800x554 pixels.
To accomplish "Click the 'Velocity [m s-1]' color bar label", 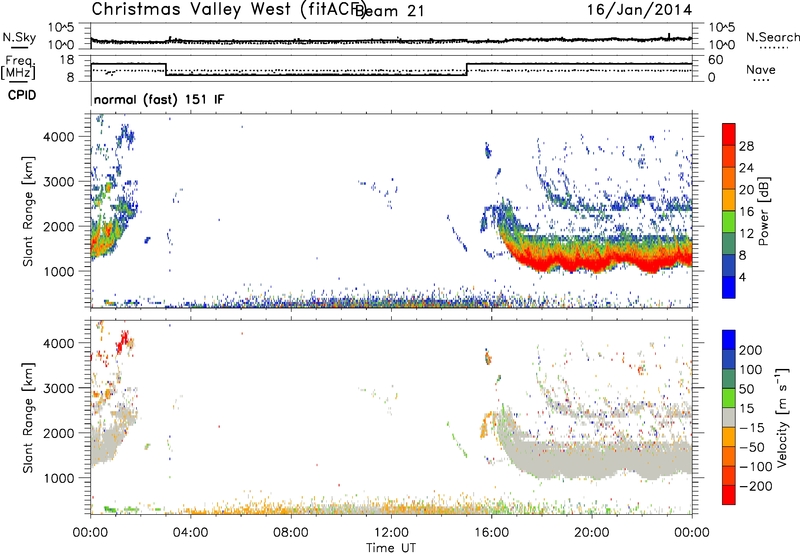I will (x=782, y=417).
